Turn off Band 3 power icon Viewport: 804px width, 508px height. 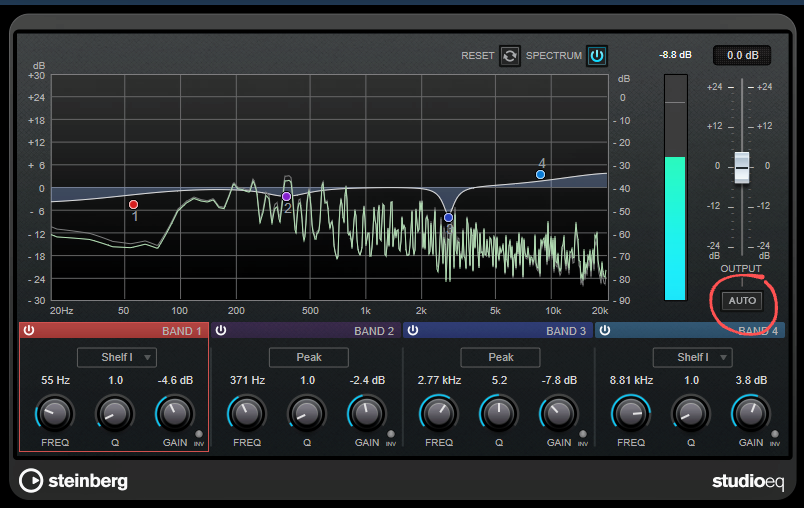point(412,331)
